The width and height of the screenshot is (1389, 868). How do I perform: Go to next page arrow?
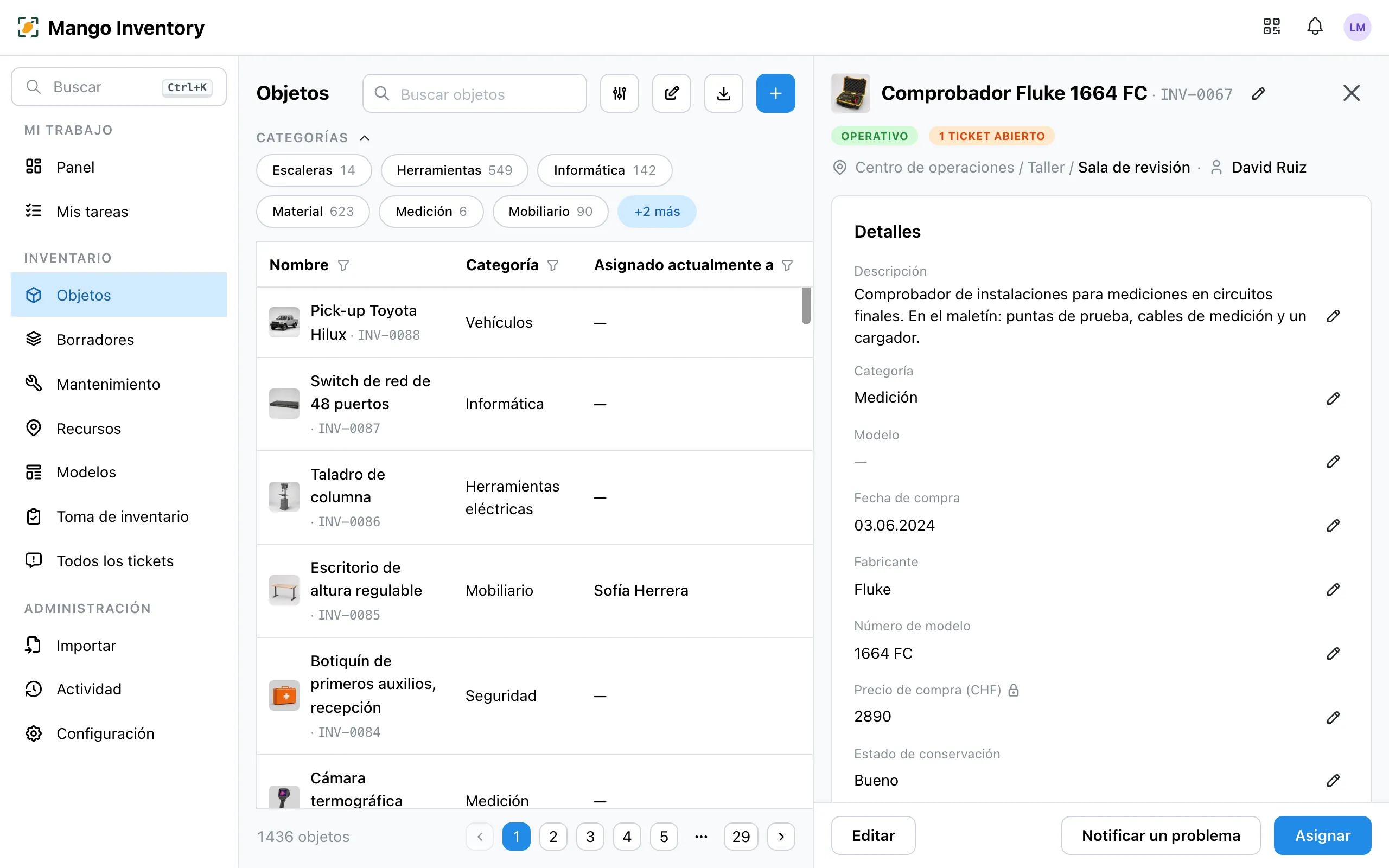point(781,837)
